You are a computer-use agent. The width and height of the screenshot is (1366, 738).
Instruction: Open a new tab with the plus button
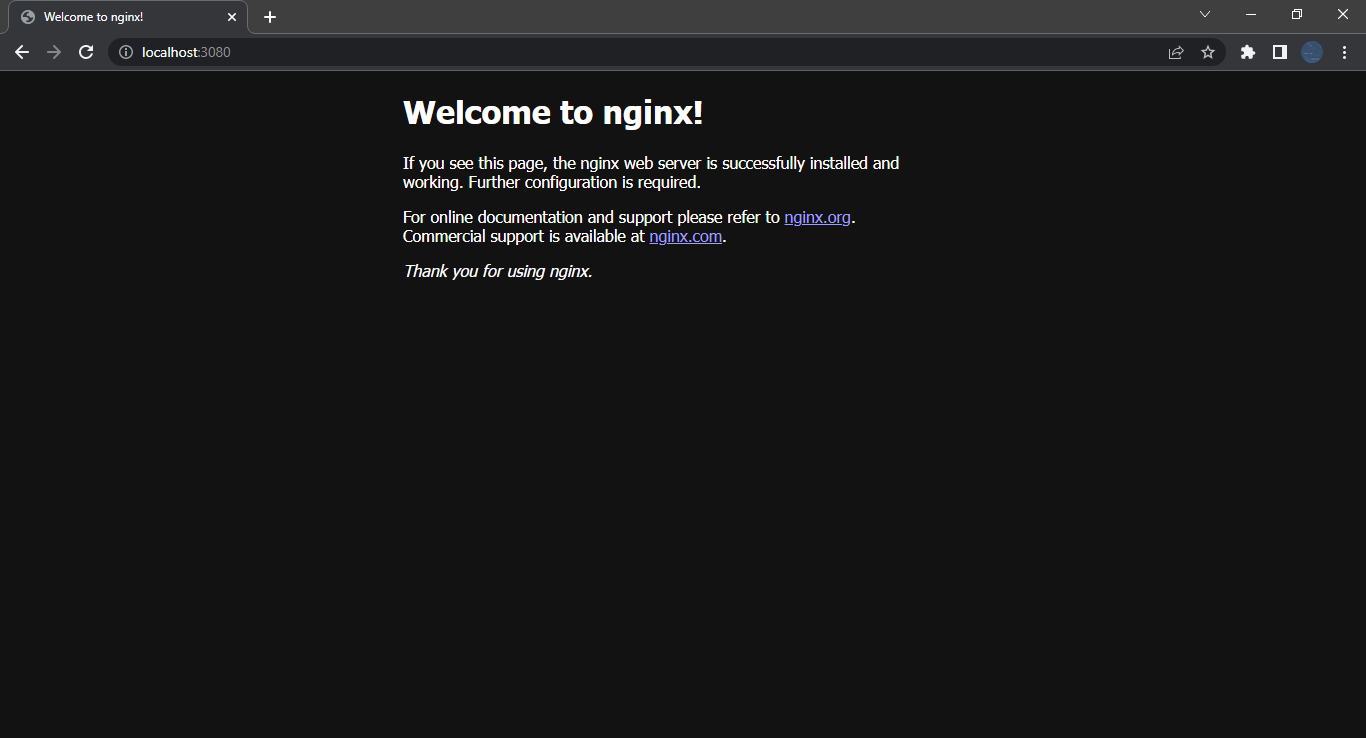pyautogui.click(x=270, y=17)
